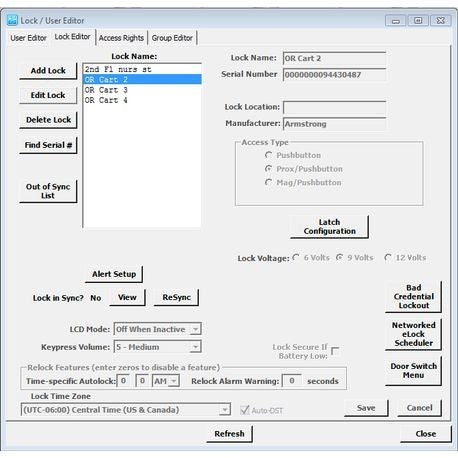Image resolution: width=458 pixels, height=458 pixels.
Task: Expand the Lock Time Zone dropdown
Action: click(225, 410)
